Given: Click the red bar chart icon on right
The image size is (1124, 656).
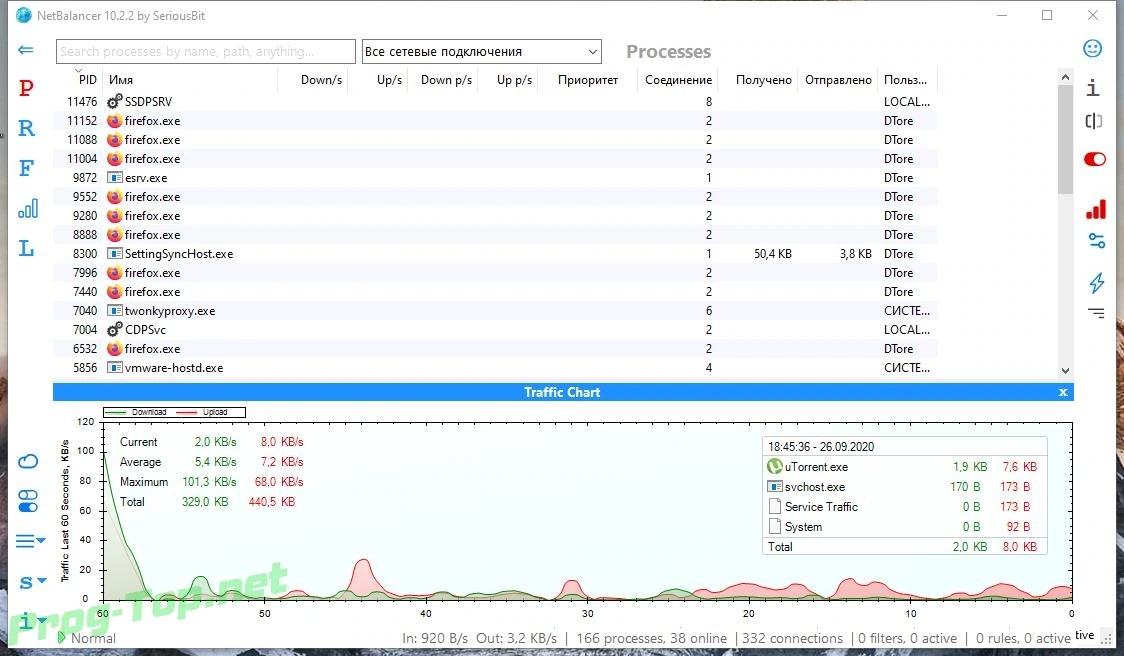Looking at the screenshot, I should point(1096,209).
